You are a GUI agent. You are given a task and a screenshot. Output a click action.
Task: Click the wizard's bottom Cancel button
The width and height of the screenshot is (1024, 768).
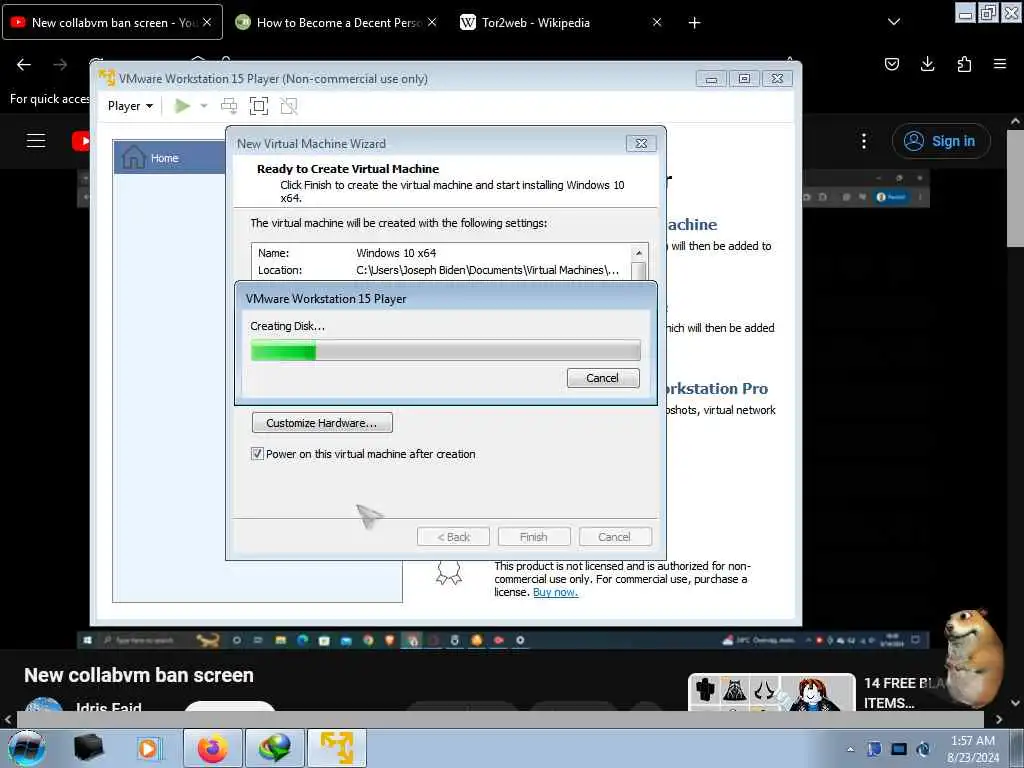615,537
